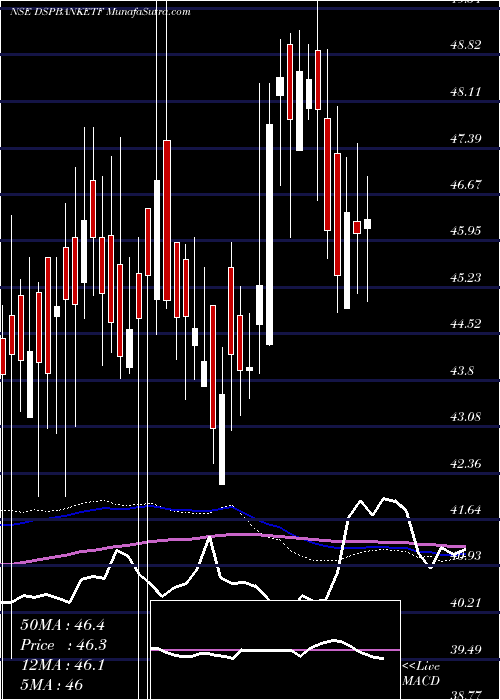
Task: Click the 12MA : 46.1 reading
Action: tap(62, 665)
